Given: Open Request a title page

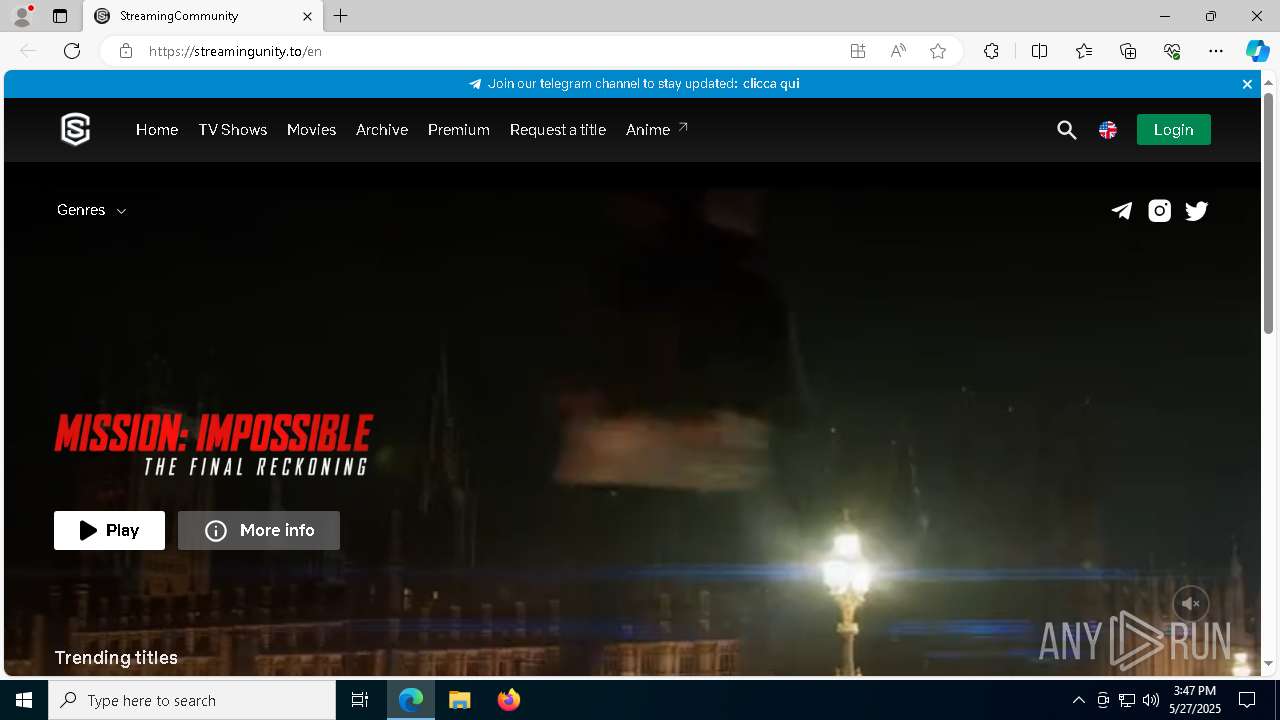Looking at the screenshot, I should (558, 130).
